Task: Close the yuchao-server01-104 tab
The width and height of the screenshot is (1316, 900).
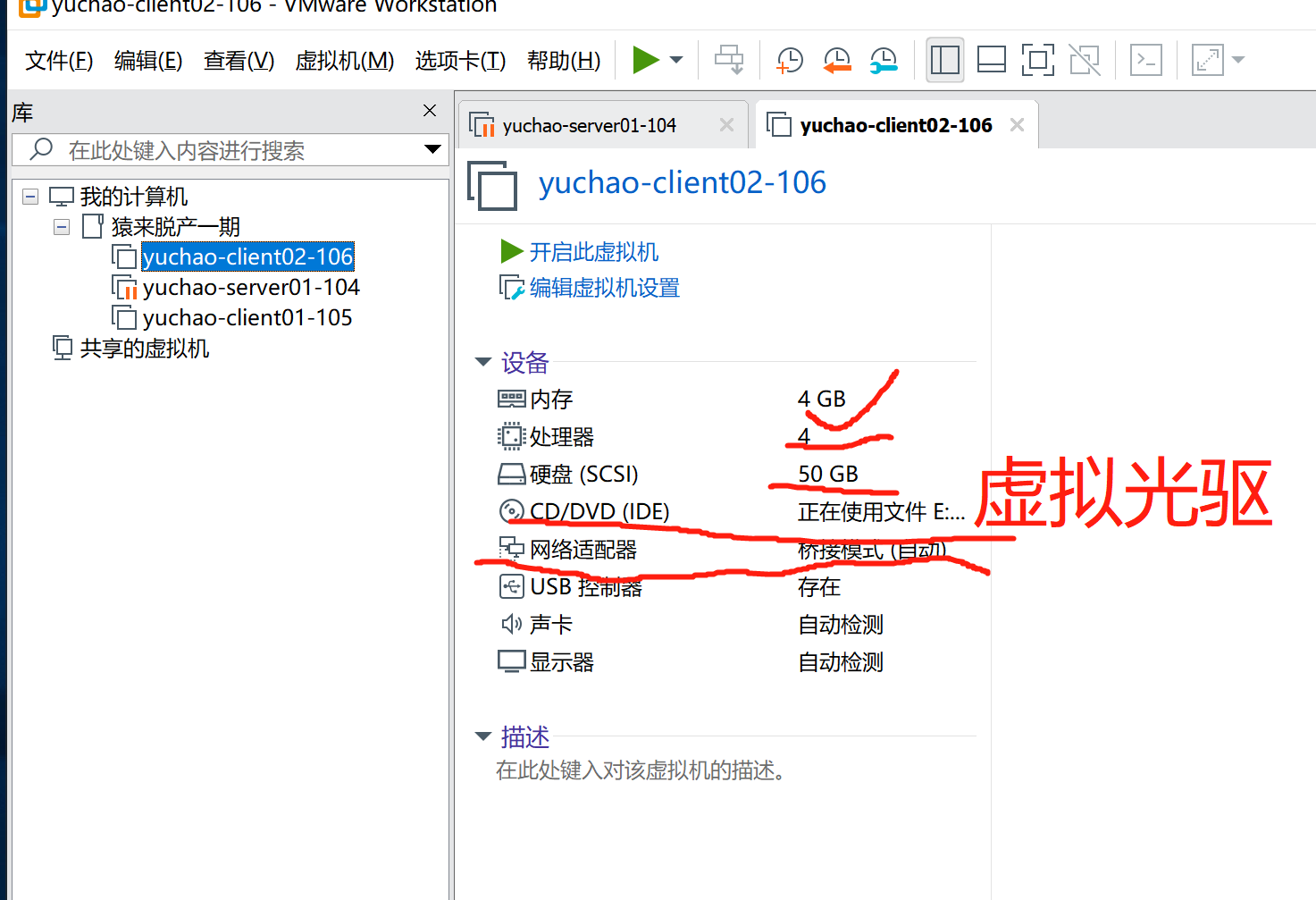Action: pyautogui.click(x=726, y=125)
